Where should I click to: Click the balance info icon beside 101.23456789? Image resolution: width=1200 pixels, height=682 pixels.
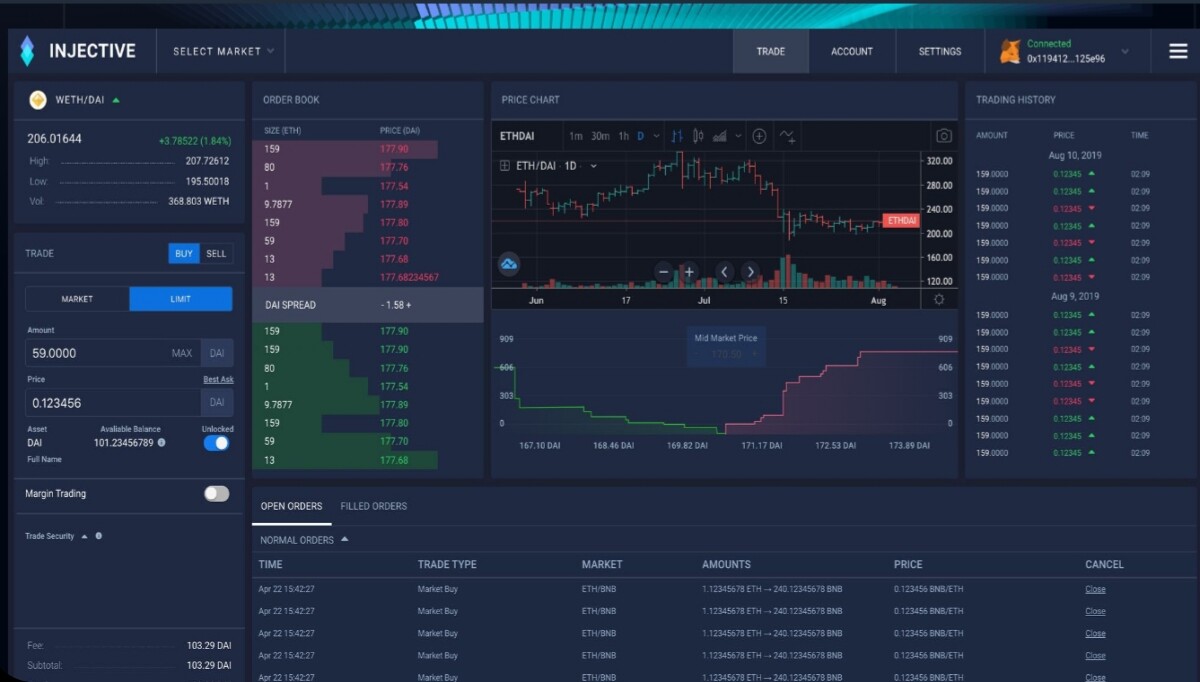click(x=162, y=442)
